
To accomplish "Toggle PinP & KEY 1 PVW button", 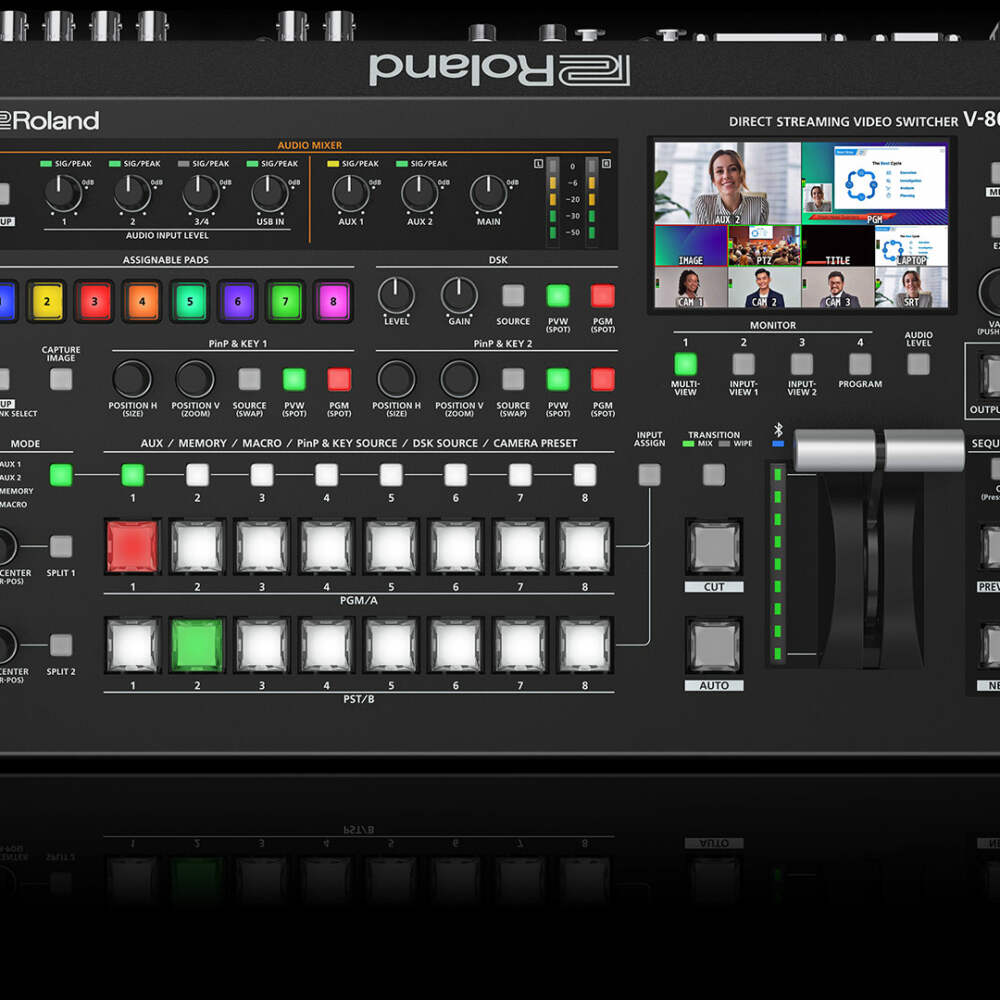I will (x=294, y=379).
